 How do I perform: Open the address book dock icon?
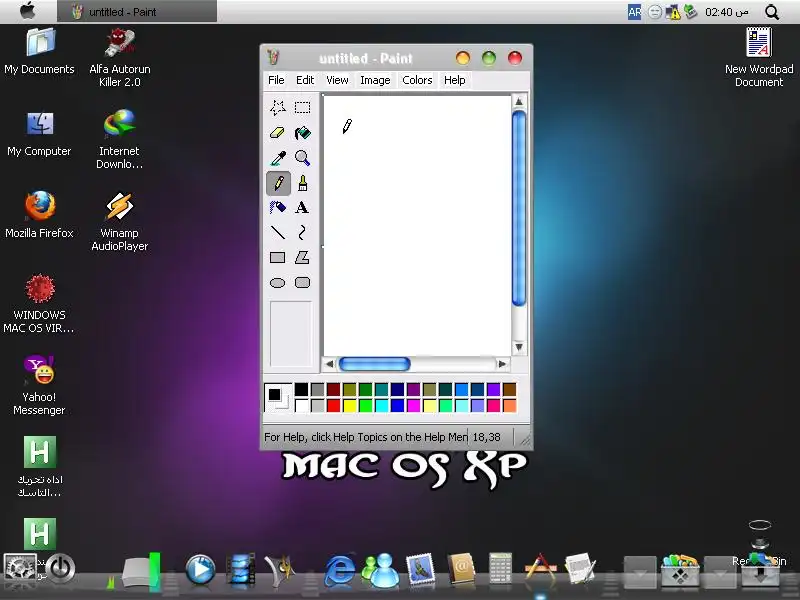click(x=461, y=568)
